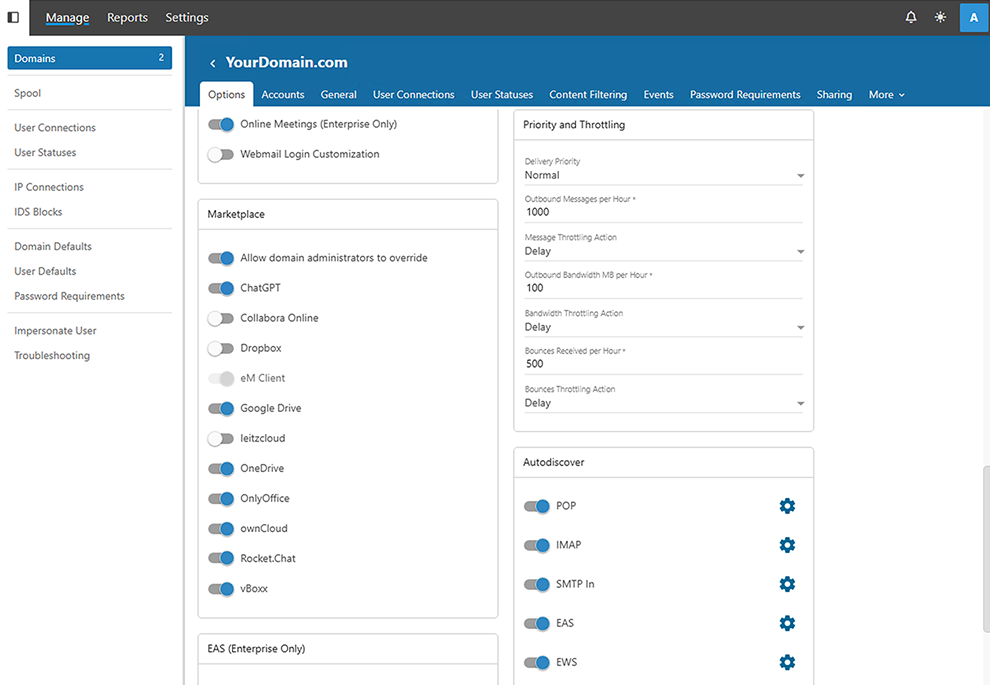Open the Reports menu
This screenshot has width=990, height=685.
[127, 17]
